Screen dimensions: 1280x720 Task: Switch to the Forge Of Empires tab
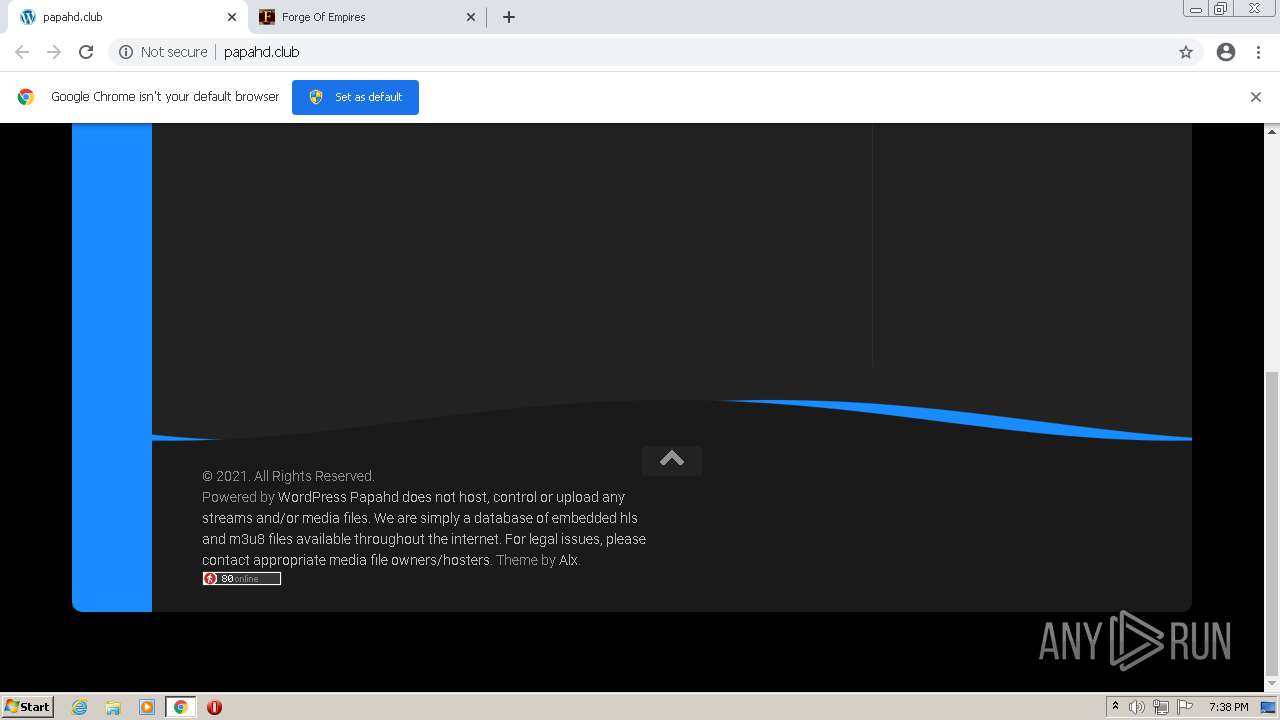pyautogui.click(x=367, y=17)
